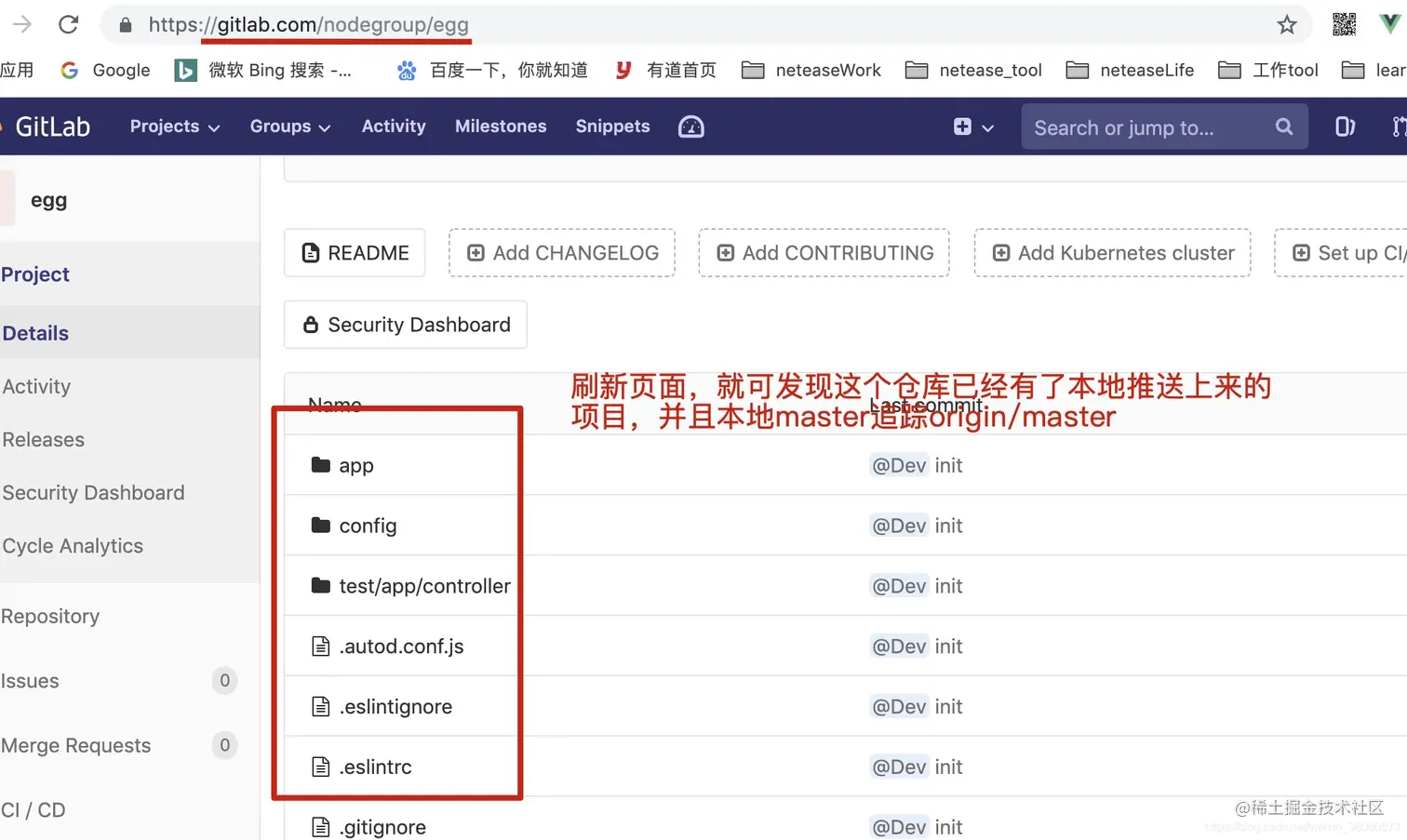1407x840 pixels.
Task: Click the Set up CI button
Action: tap(1341, 253)
